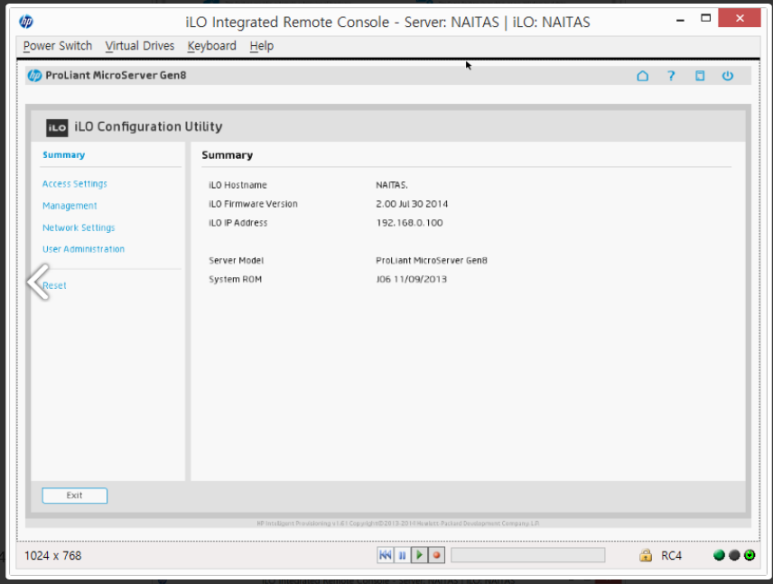Open the Virtual Drives menu
773x584 pixels.
pos(139,46)
